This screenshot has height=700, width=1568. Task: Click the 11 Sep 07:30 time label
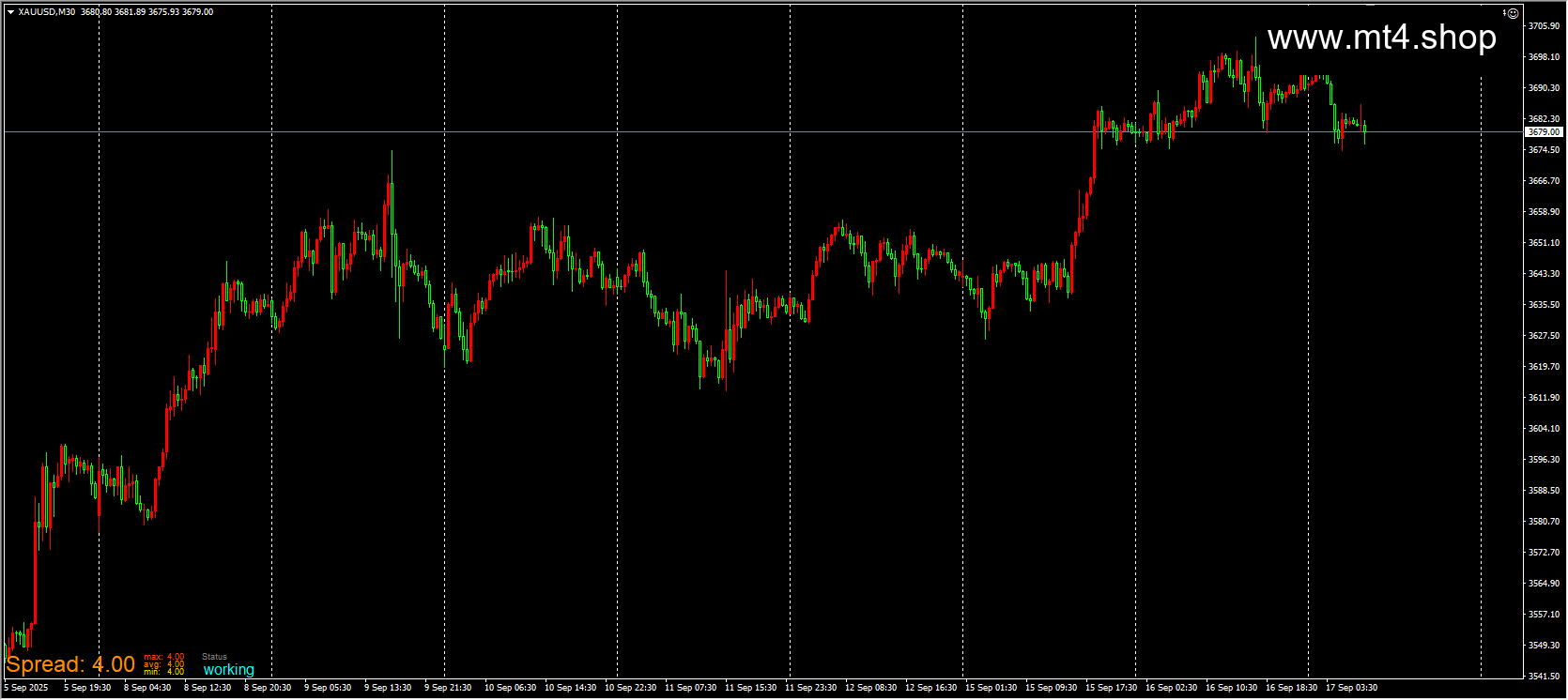(690, 688)
